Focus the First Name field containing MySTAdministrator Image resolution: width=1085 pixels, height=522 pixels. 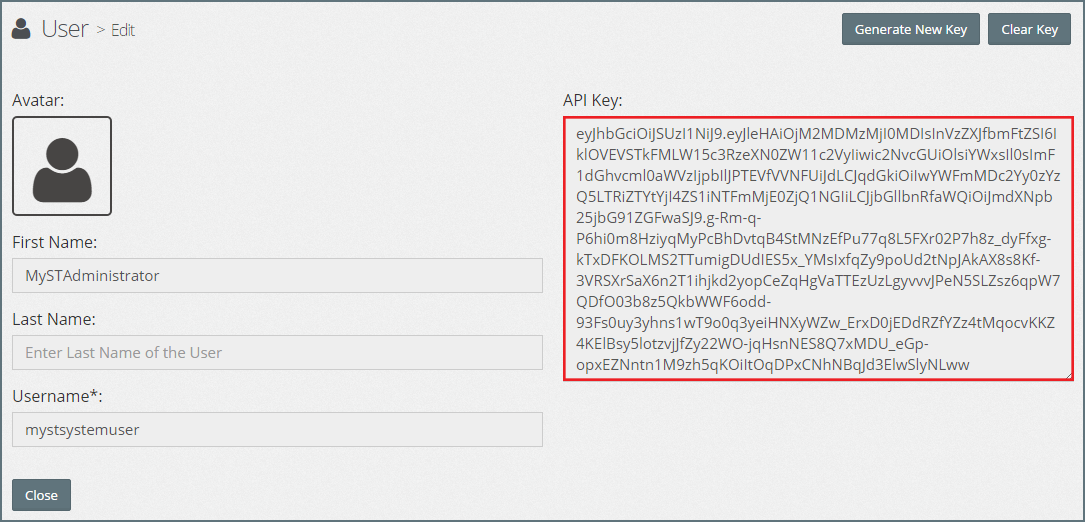pos(277,275)
